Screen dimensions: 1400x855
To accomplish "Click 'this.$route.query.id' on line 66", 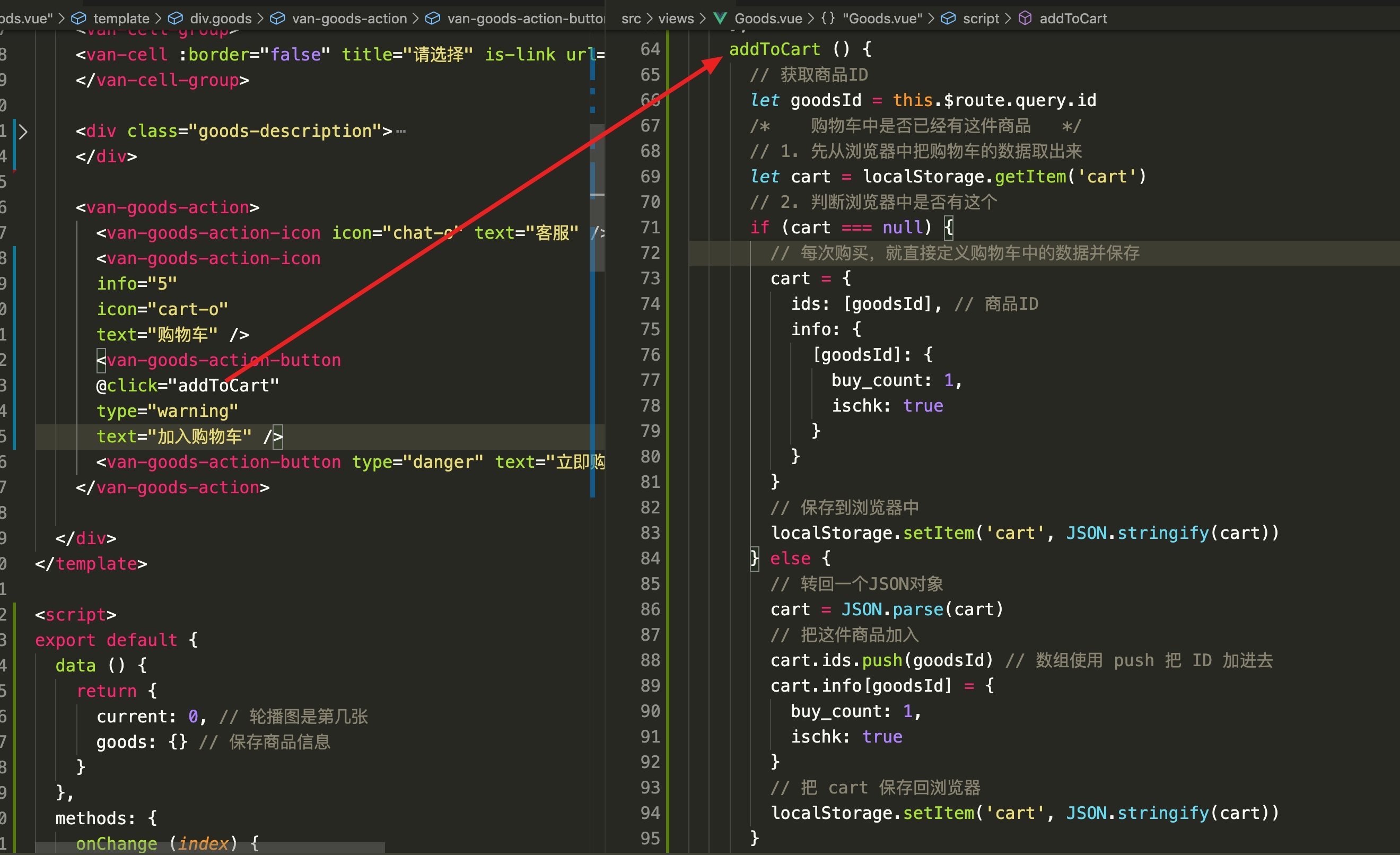I will tap(994, 101).
